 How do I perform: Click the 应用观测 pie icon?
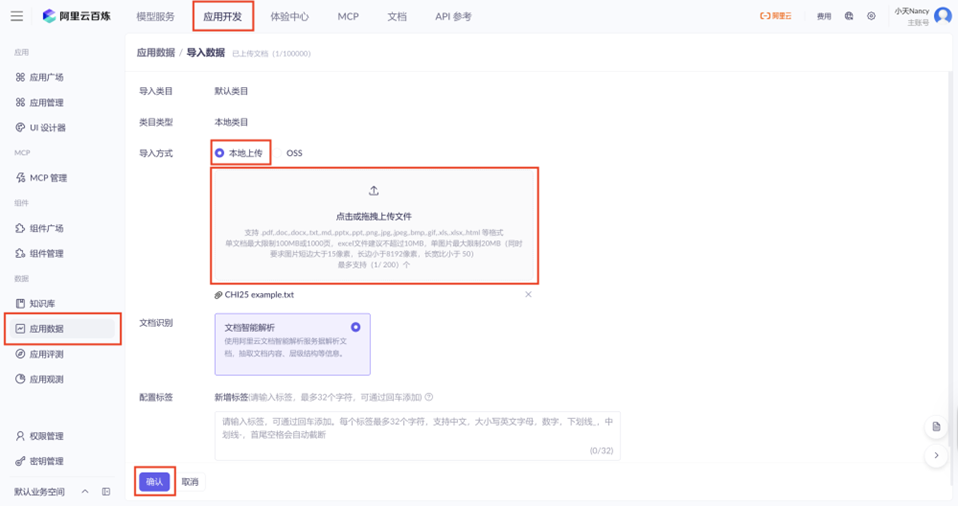(x=20, y=380)
